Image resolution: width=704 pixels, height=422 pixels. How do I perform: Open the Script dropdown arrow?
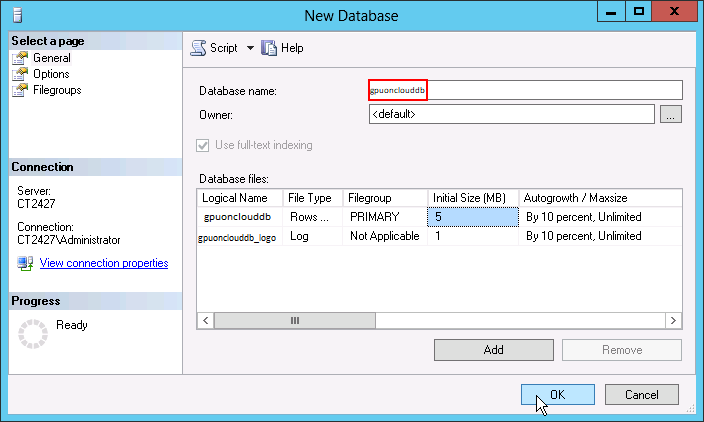[250, 48]
